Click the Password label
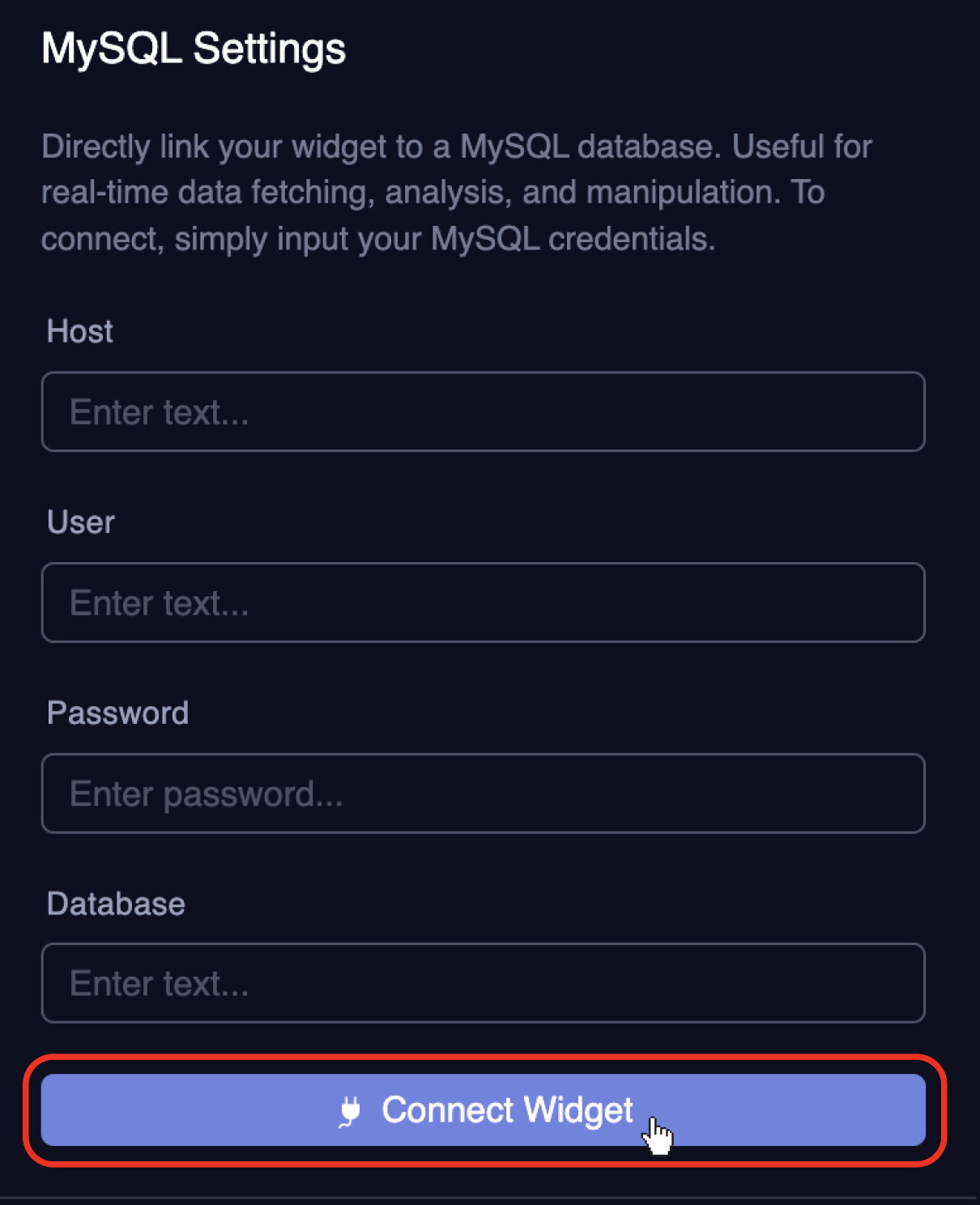 pyautogui.click(x=117, y=712)
